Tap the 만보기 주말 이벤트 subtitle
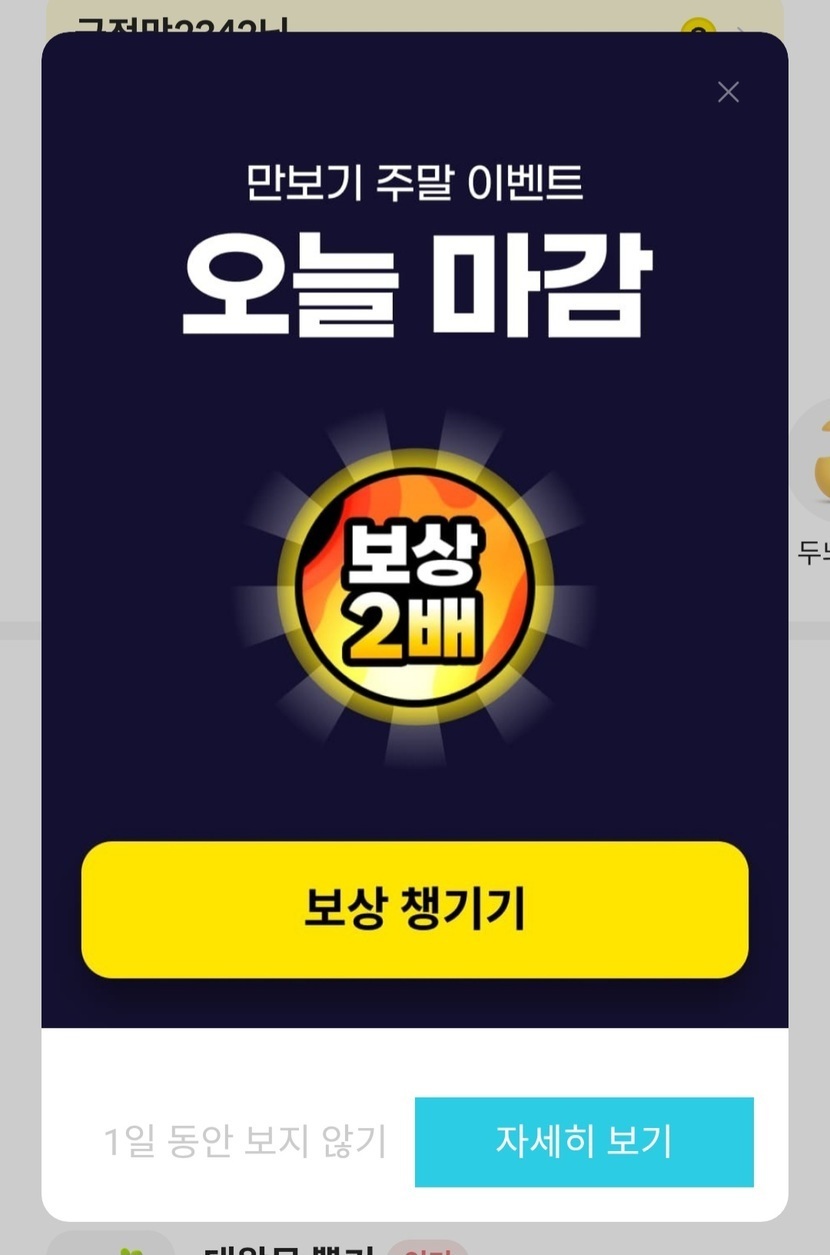 pyautogui.click(x=414, y=182)
